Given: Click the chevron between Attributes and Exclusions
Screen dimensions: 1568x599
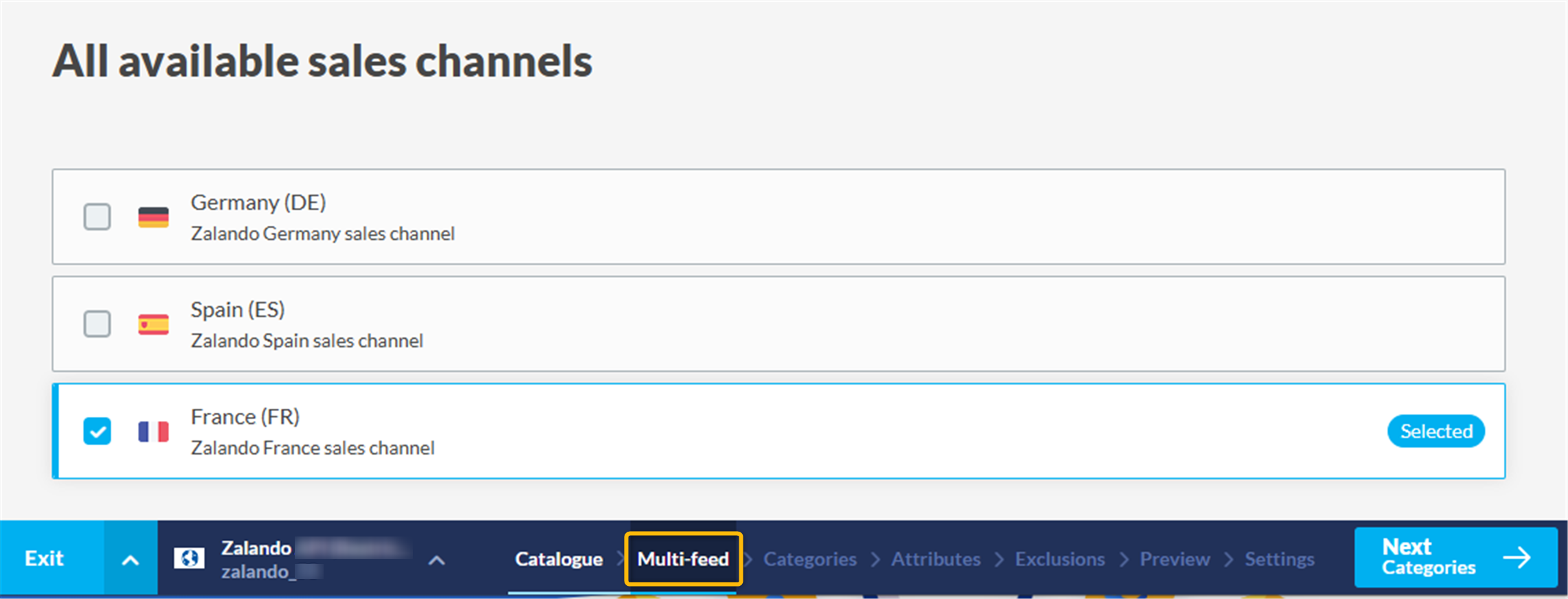Looking at the screenshot, I should pos(997,558).
